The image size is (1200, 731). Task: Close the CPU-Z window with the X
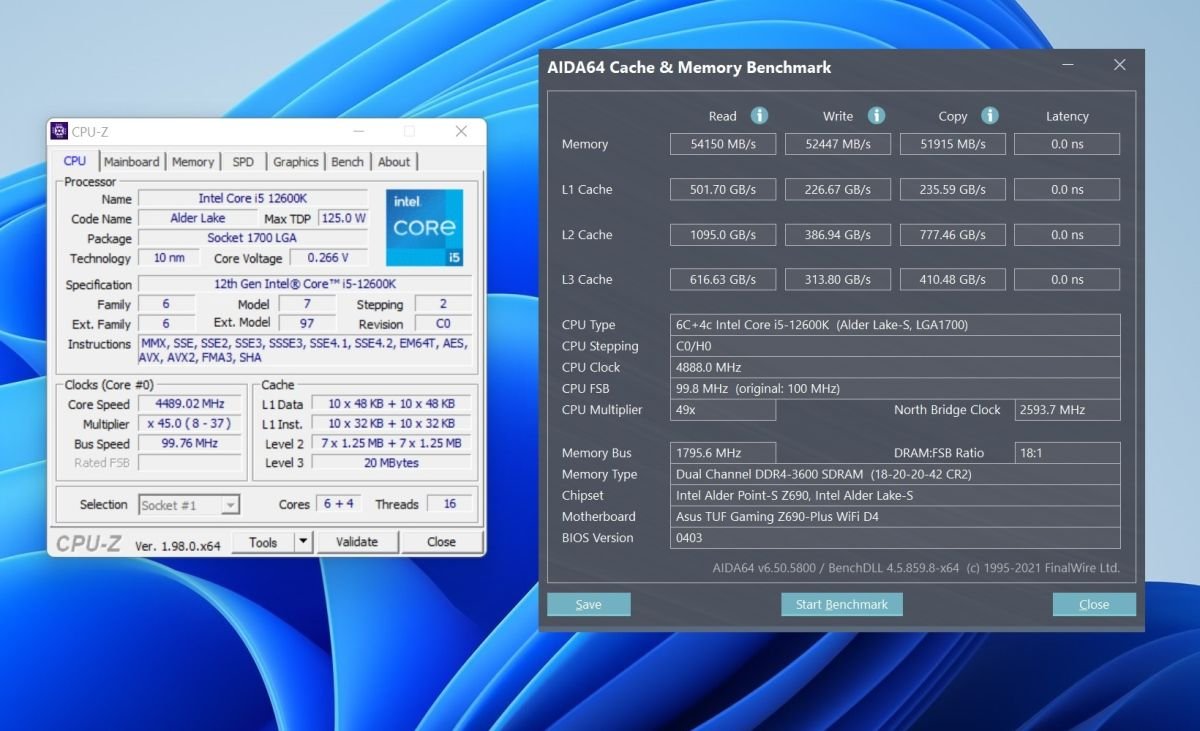[461, 131]
